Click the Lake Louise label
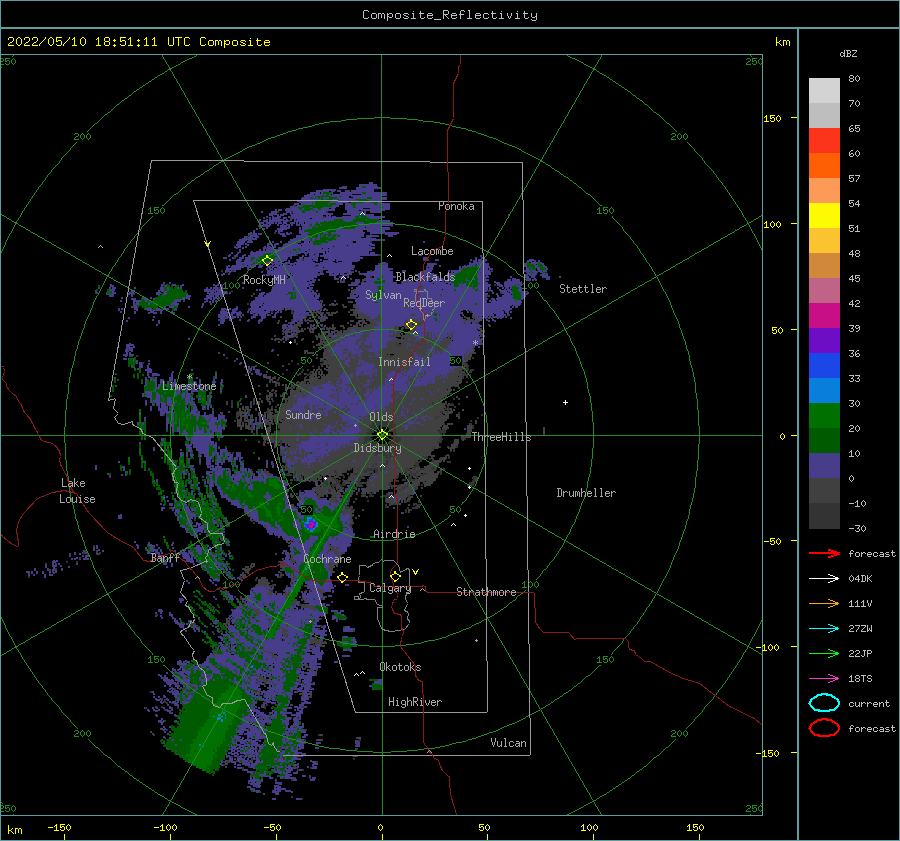The image size is (900, 841). (77, 491)
